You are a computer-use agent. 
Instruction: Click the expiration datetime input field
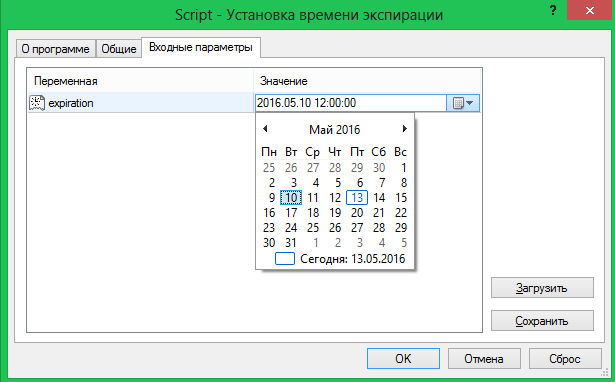pyautogui.click(x=351, y=103)
